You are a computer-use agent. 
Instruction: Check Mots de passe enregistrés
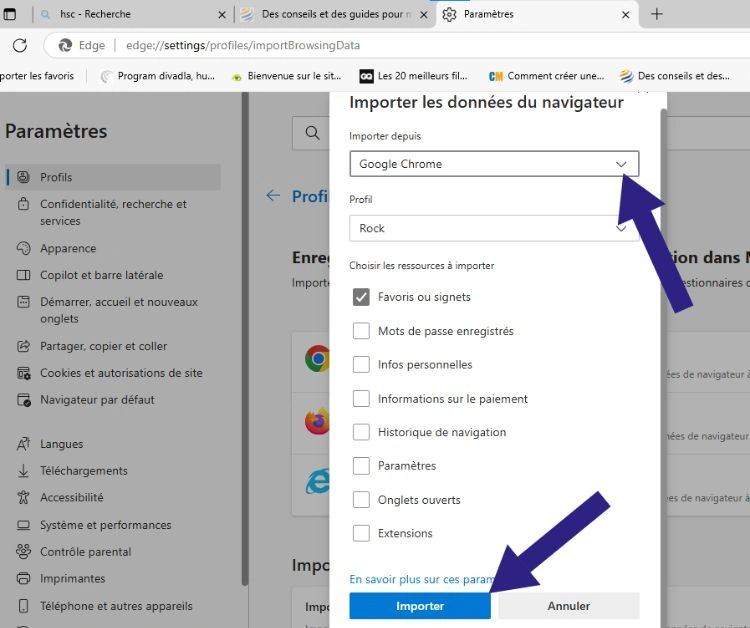[x=361, y=331]
